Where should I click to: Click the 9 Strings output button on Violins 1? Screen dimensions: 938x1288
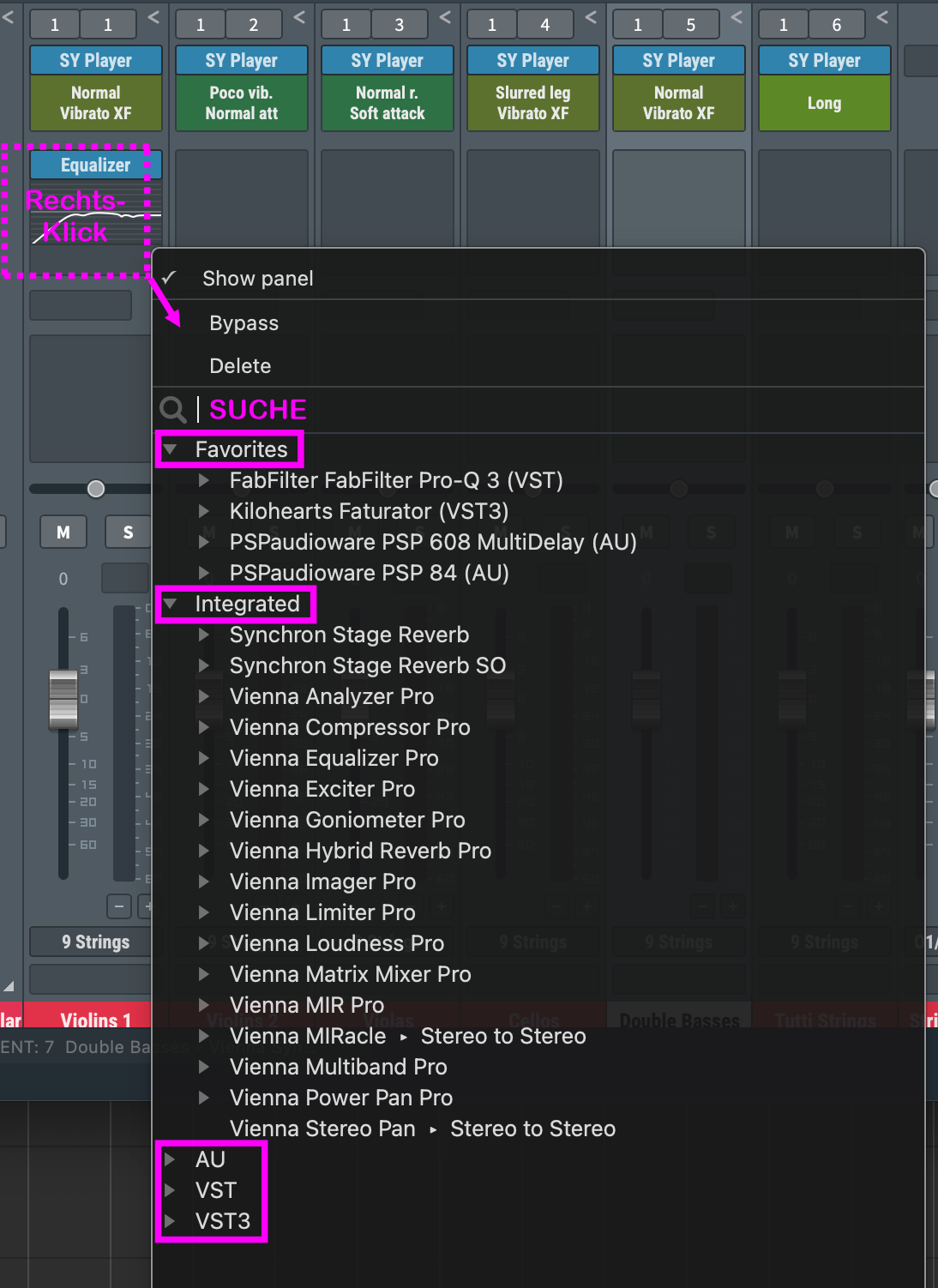click(94, 942)
